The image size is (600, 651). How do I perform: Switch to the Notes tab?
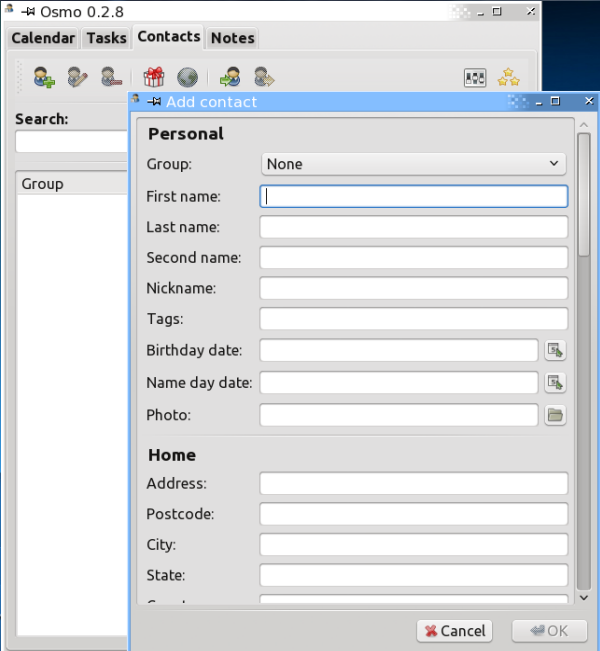click(x=233, y=38)
